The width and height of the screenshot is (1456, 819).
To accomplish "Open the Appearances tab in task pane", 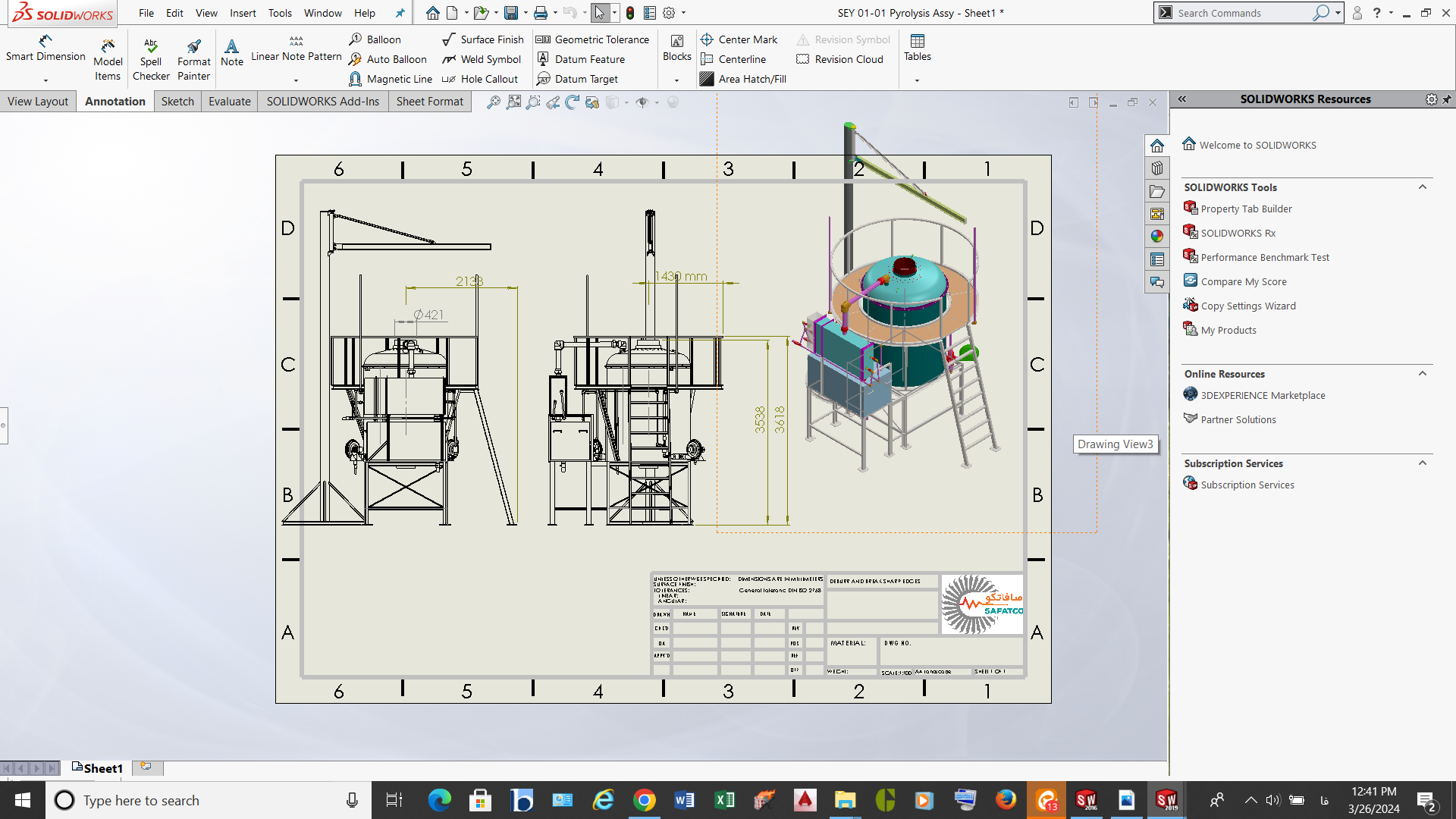I will point(1157,237).
